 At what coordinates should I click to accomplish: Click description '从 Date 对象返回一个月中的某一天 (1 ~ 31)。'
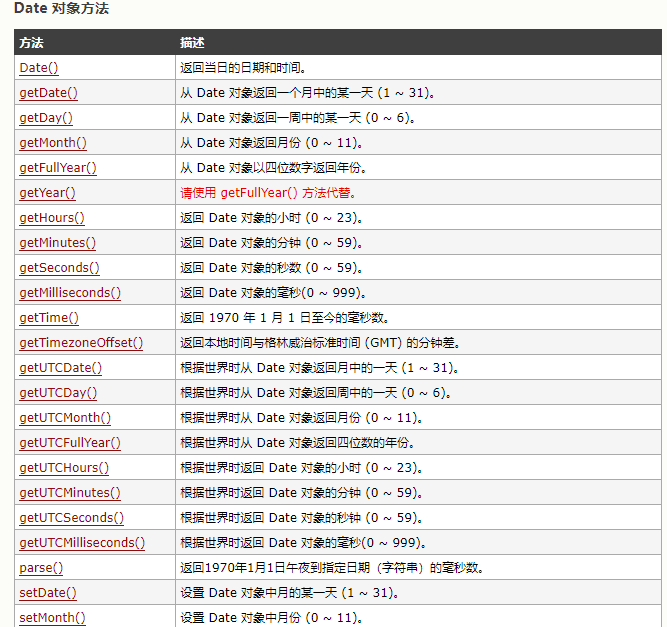click(x=308, y=93)
